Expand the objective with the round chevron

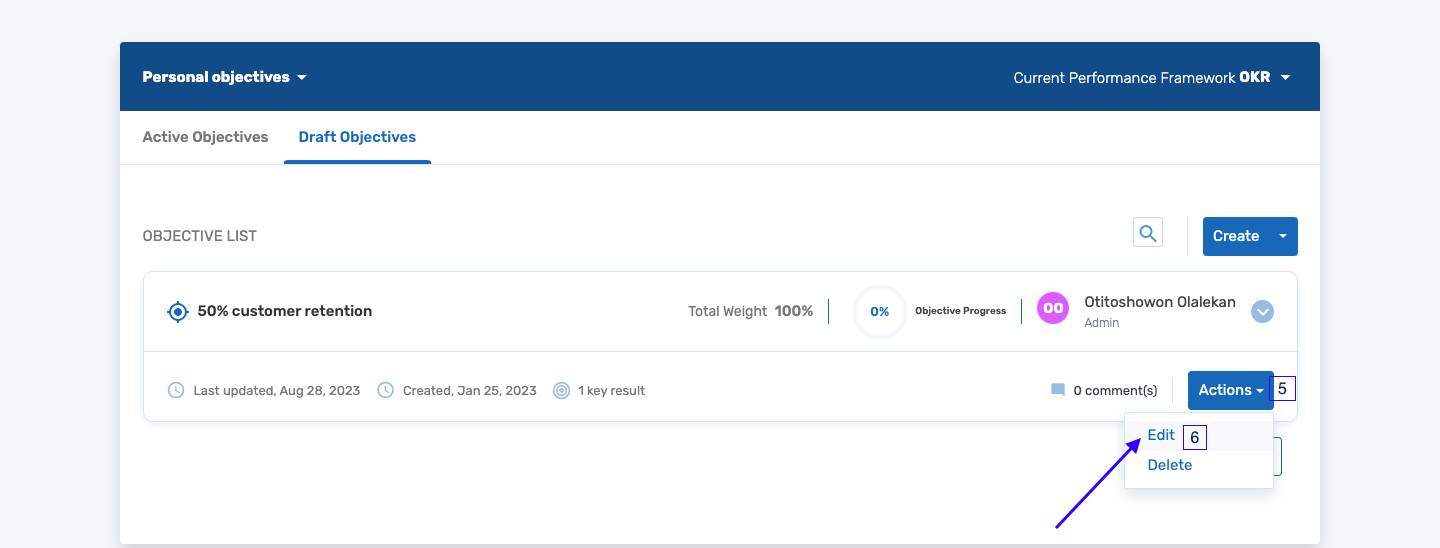point(1262,312)
